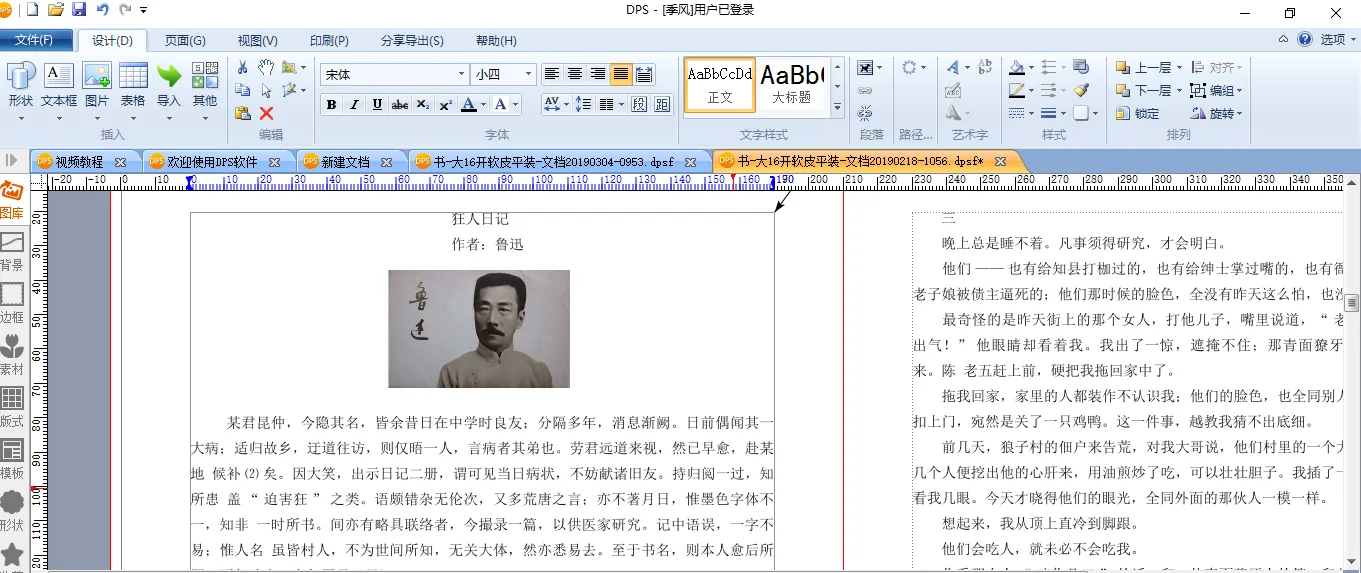Open the 宋体 font name dropdown
Viewport: 1361px width, 573px height.
point(461,74)
